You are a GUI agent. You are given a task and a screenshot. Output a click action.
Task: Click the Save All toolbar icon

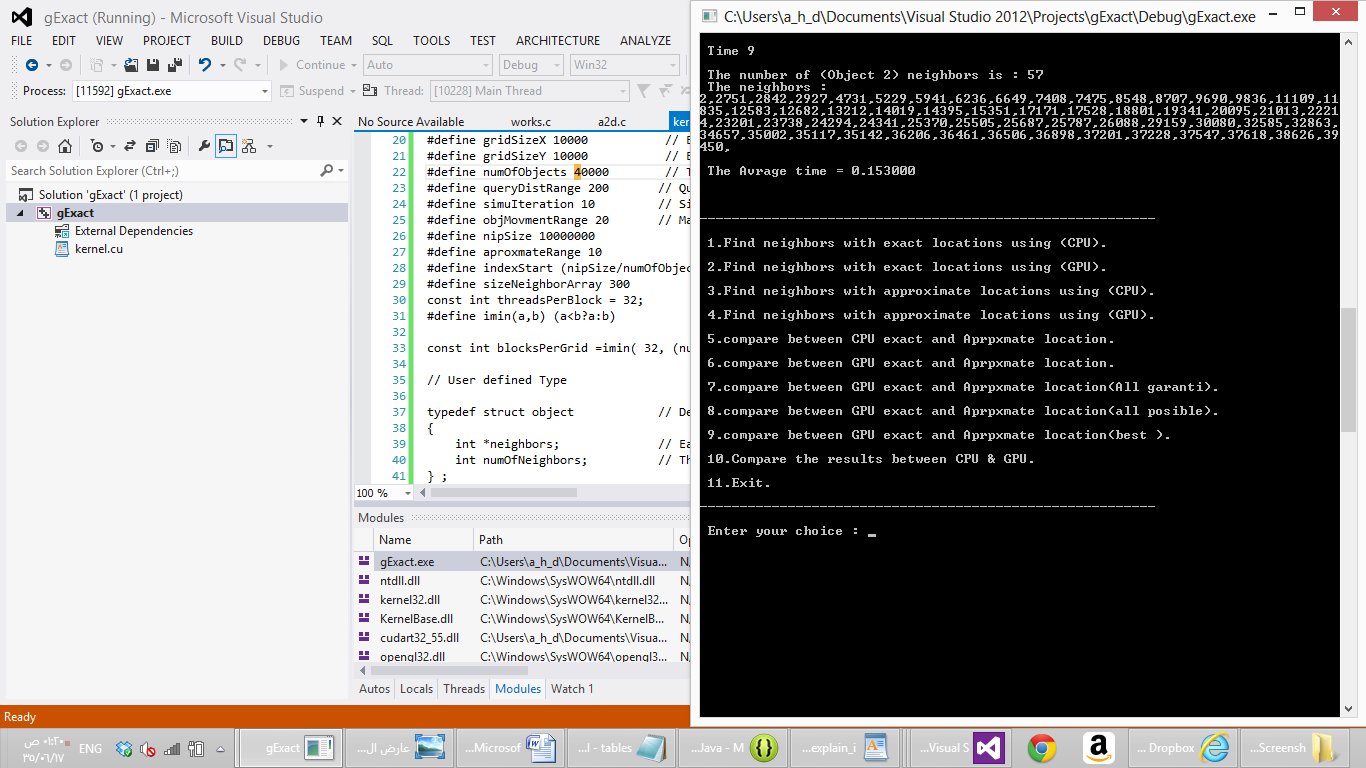pos(175,65)
